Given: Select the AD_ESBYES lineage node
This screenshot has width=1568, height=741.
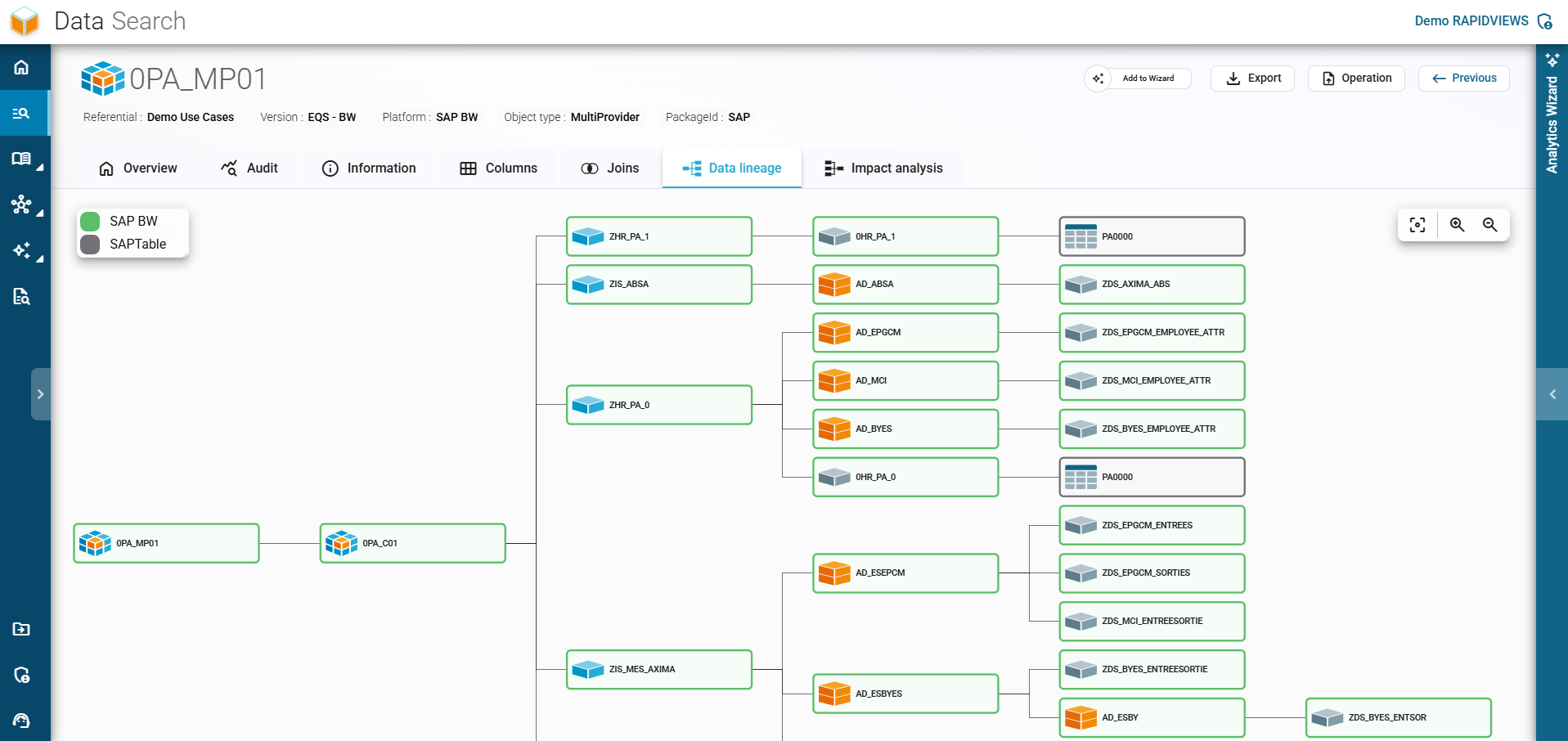Looking at the screenshot, I should 905,694.
